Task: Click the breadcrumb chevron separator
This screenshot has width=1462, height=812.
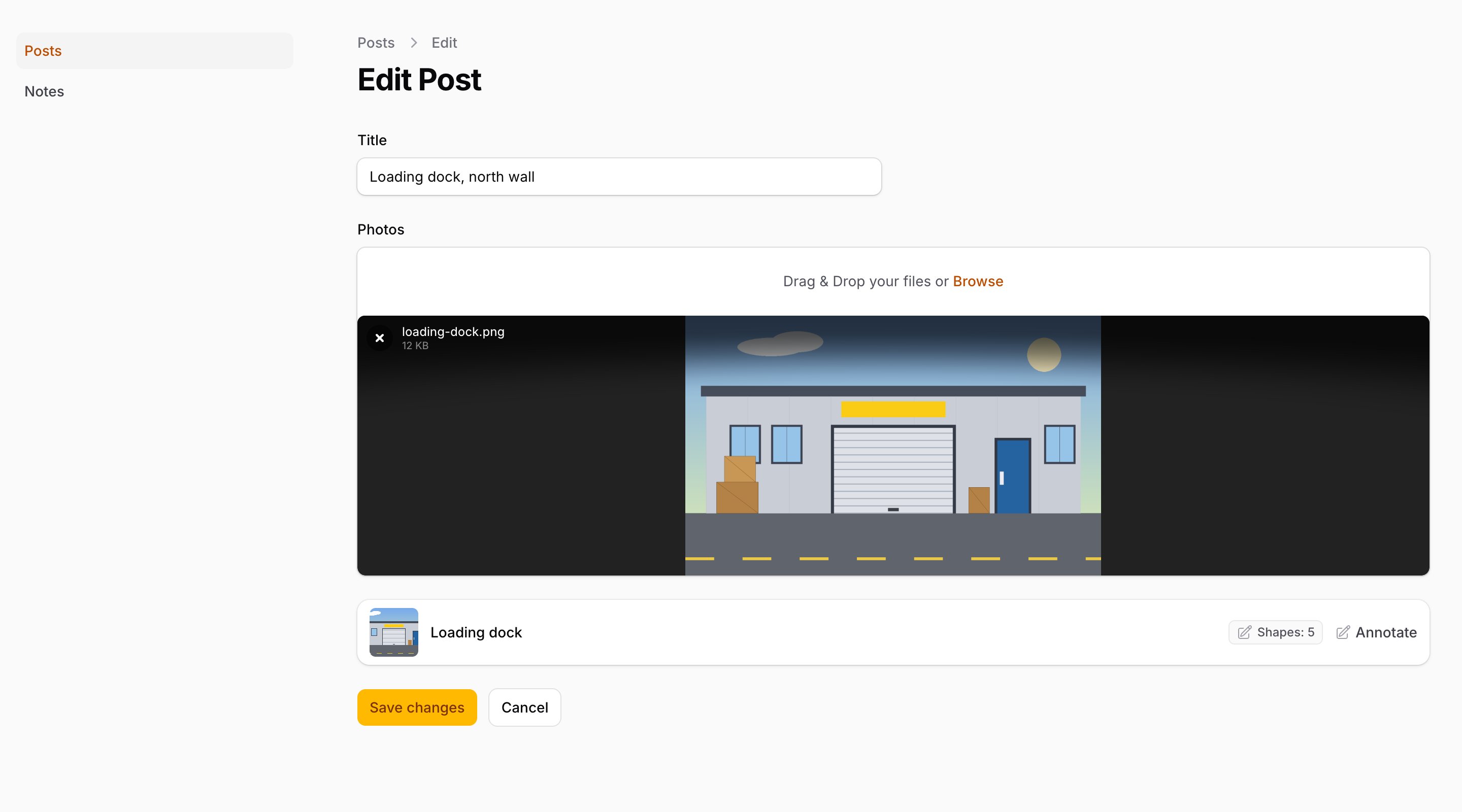Action: click(414, 43)
